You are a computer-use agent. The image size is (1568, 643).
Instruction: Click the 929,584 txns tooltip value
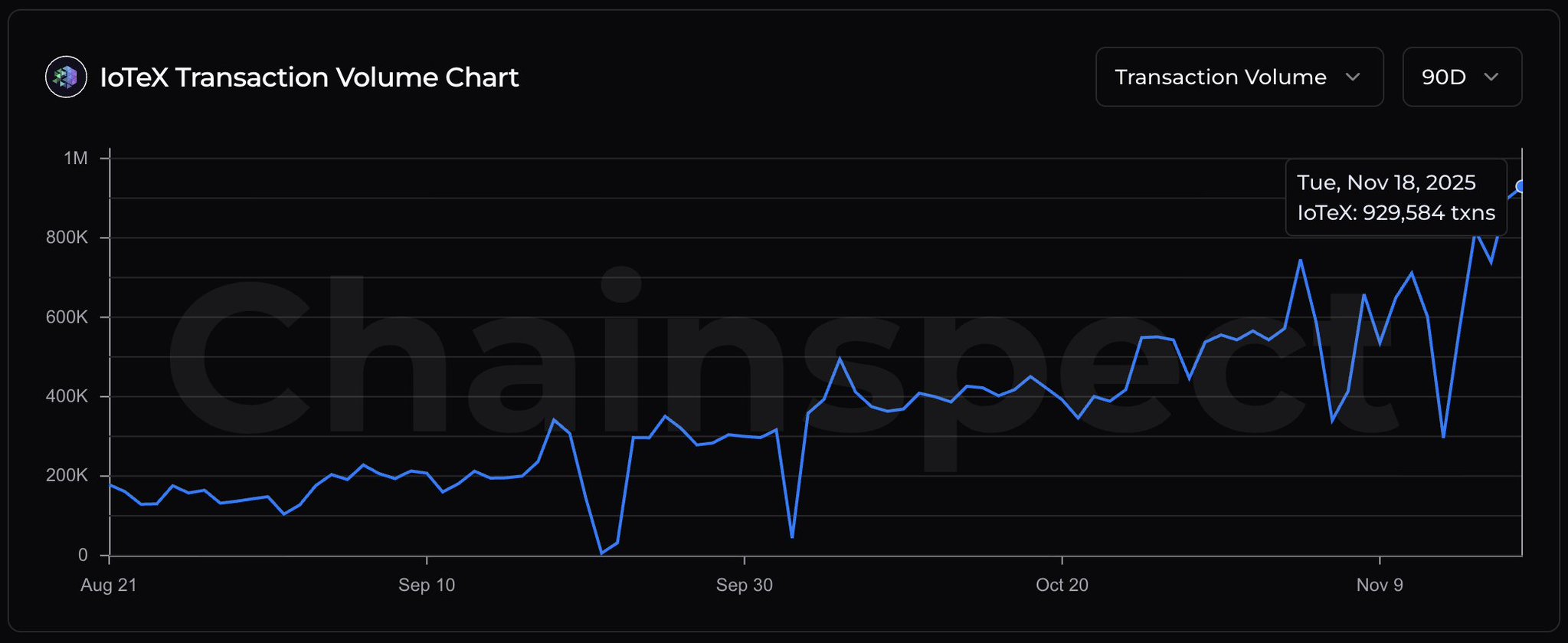(x=1429, y=212)
